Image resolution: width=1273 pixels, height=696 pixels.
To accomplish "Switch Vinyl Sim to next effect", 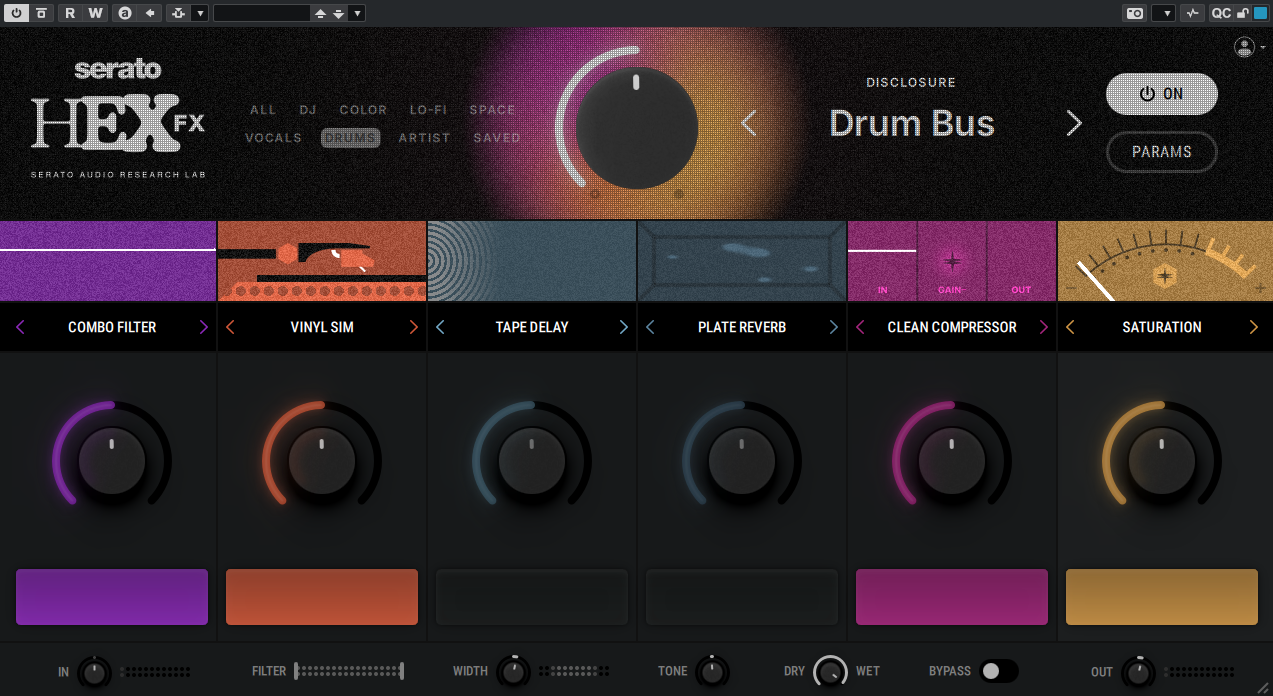I will 414,327.
